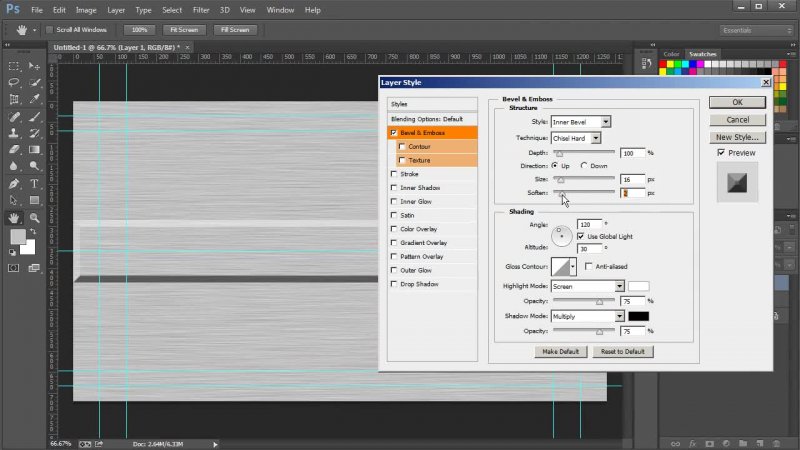
Task: Click the layer fx icon at panel bottom
Action: click(692, 443)
